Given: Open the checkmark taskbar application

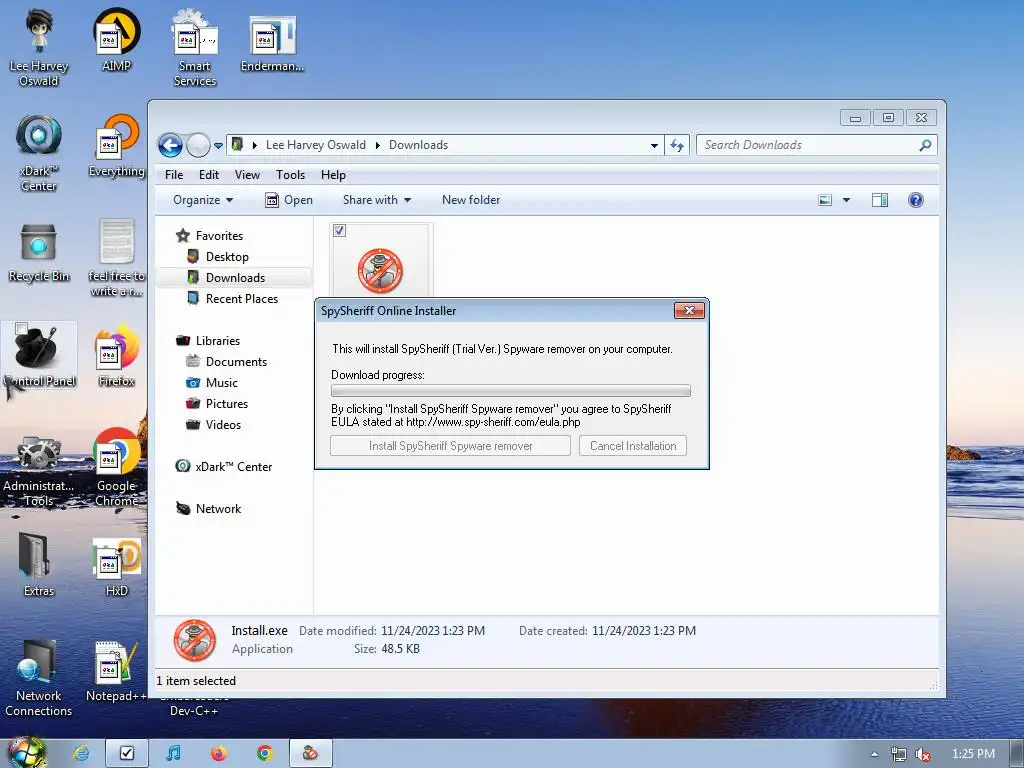Looking at the screenshot, I should pyautogui.click(x=127, y=754).
